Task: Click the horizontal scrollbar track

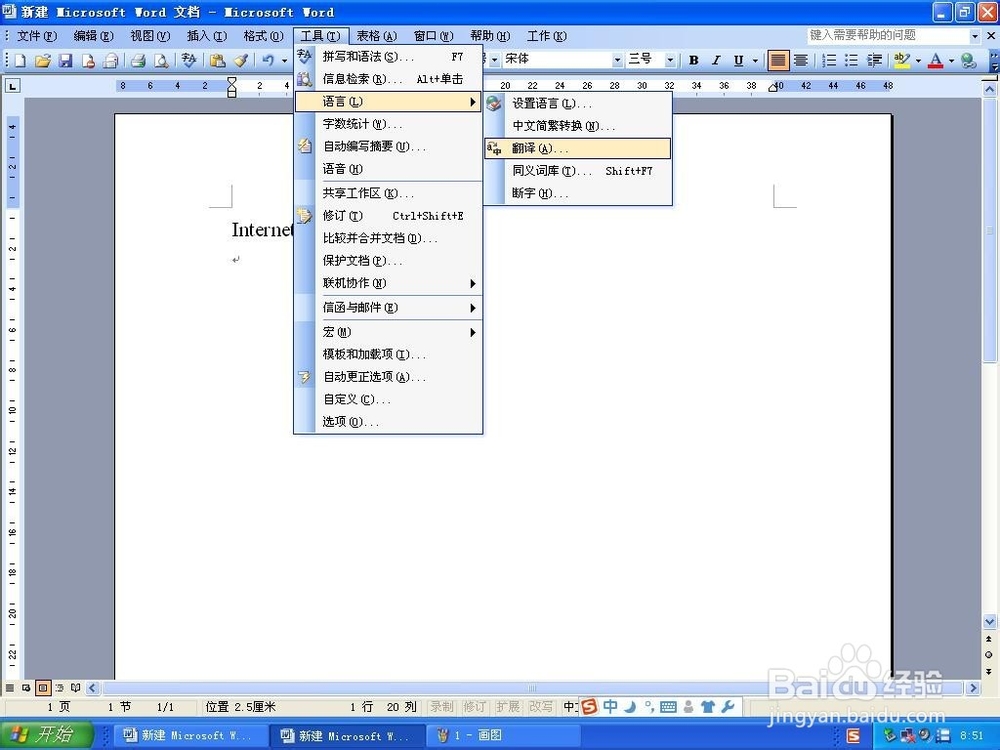Action: coord(533,688)
